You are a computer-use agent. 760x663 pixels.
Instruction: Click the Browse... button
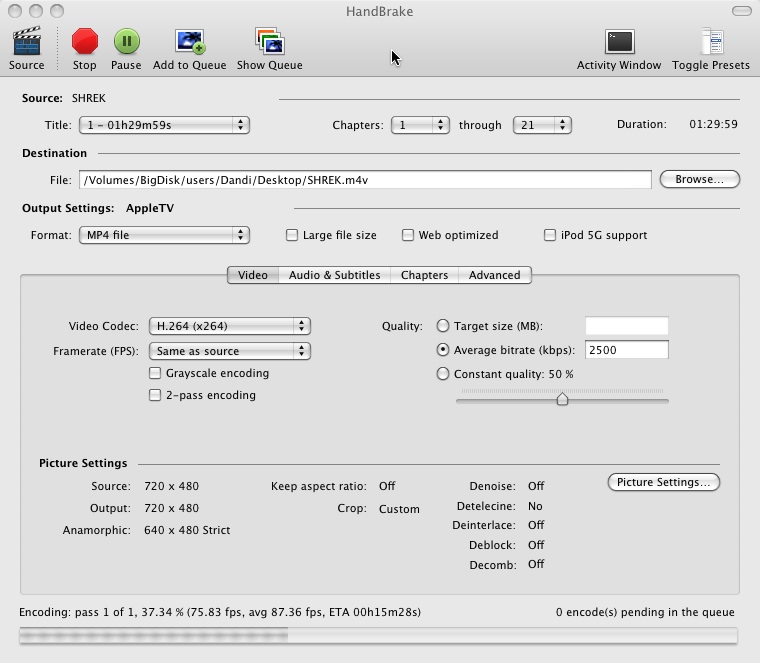coord(699,179)
